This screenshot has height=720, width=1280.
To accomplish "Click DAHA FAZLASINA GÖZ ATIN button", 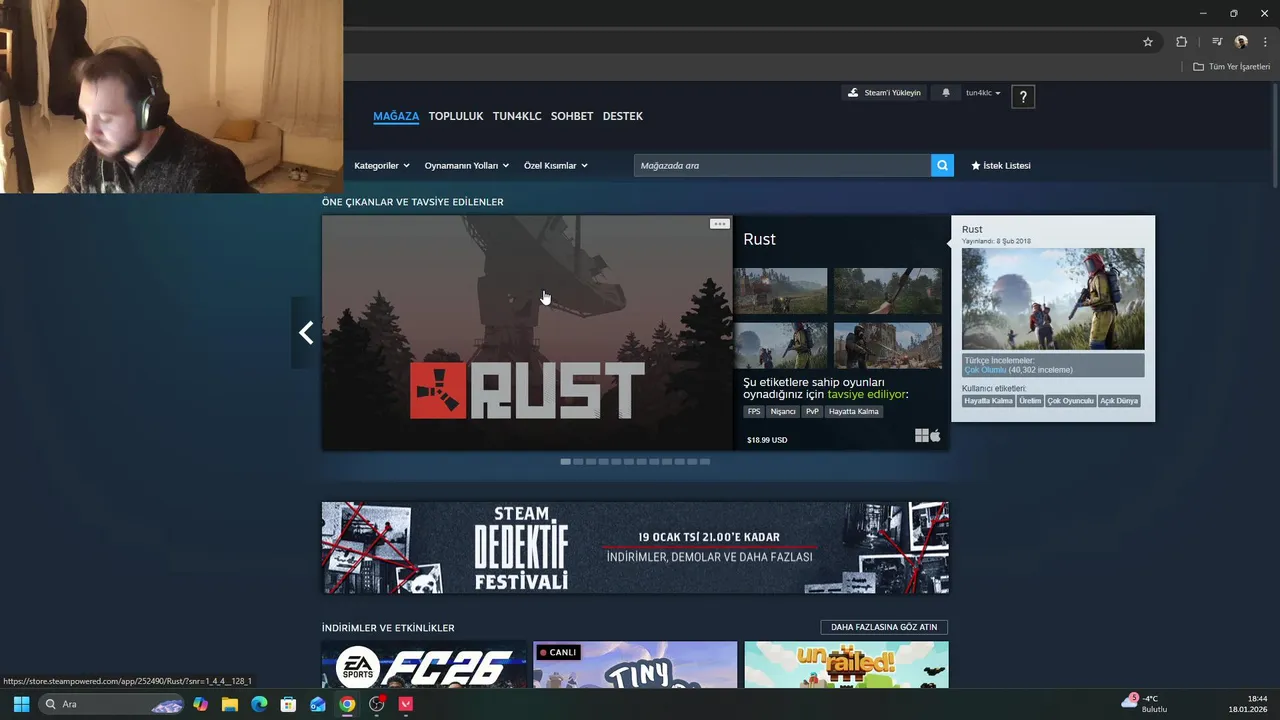I will (x=884, y=627).
